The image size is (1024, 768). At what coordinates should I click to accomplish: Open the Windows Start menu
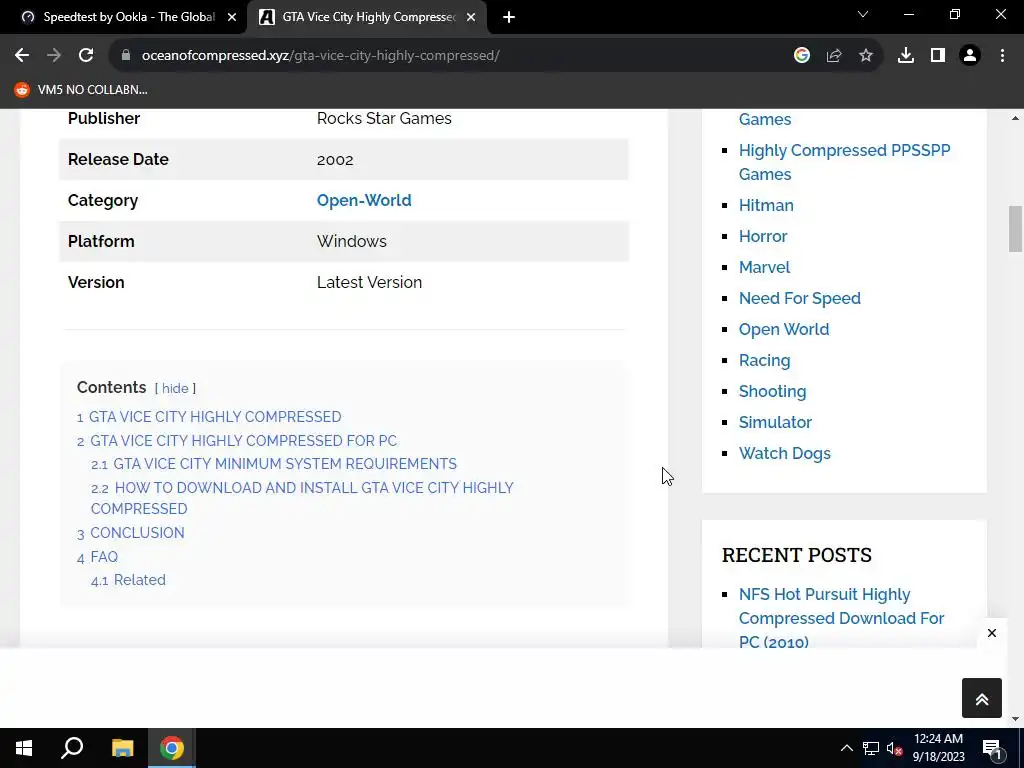pos(24,748)
